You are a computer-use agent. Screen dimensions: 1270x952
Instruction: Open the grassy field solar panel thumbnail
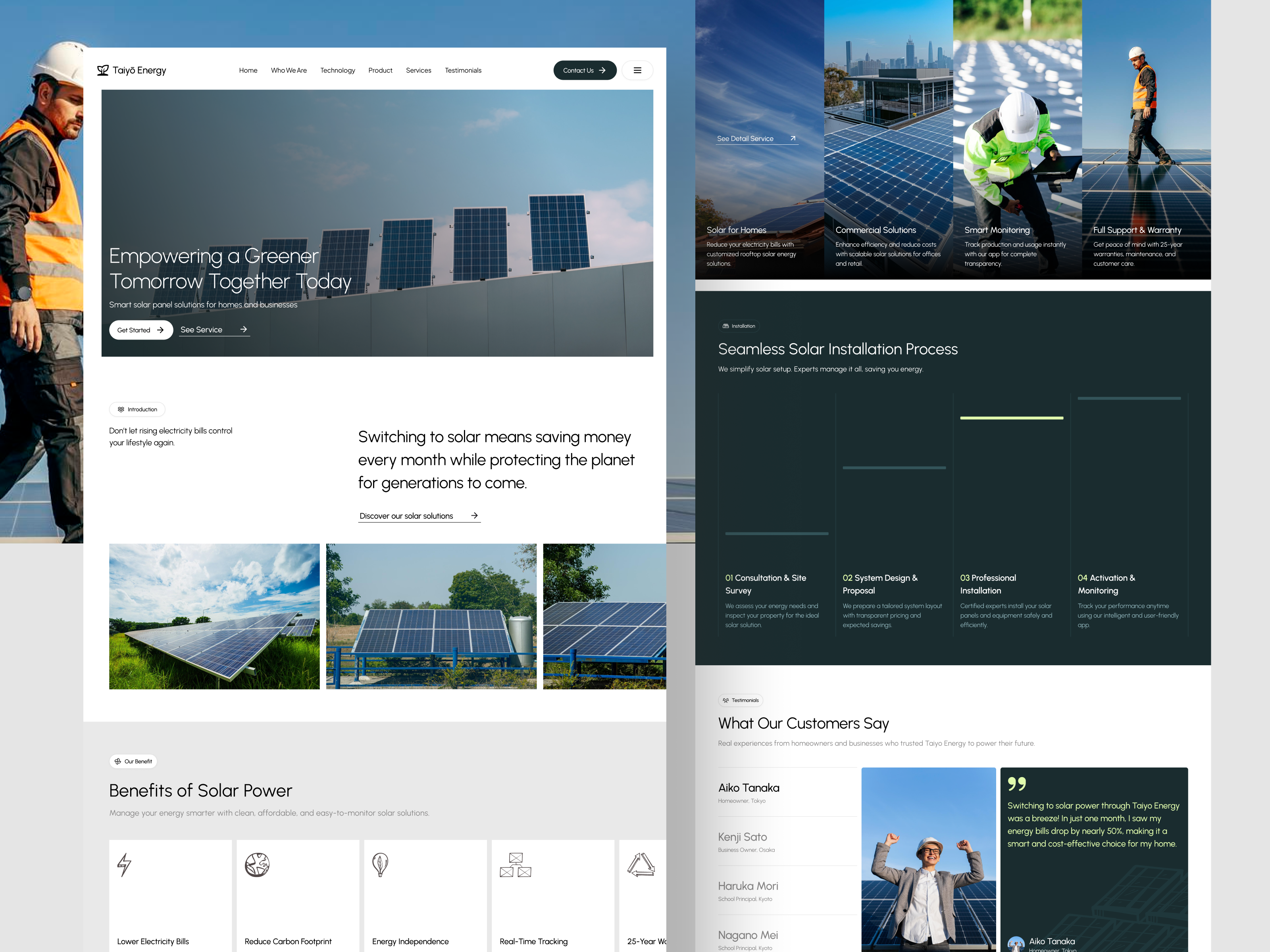[x=214, y=616]
